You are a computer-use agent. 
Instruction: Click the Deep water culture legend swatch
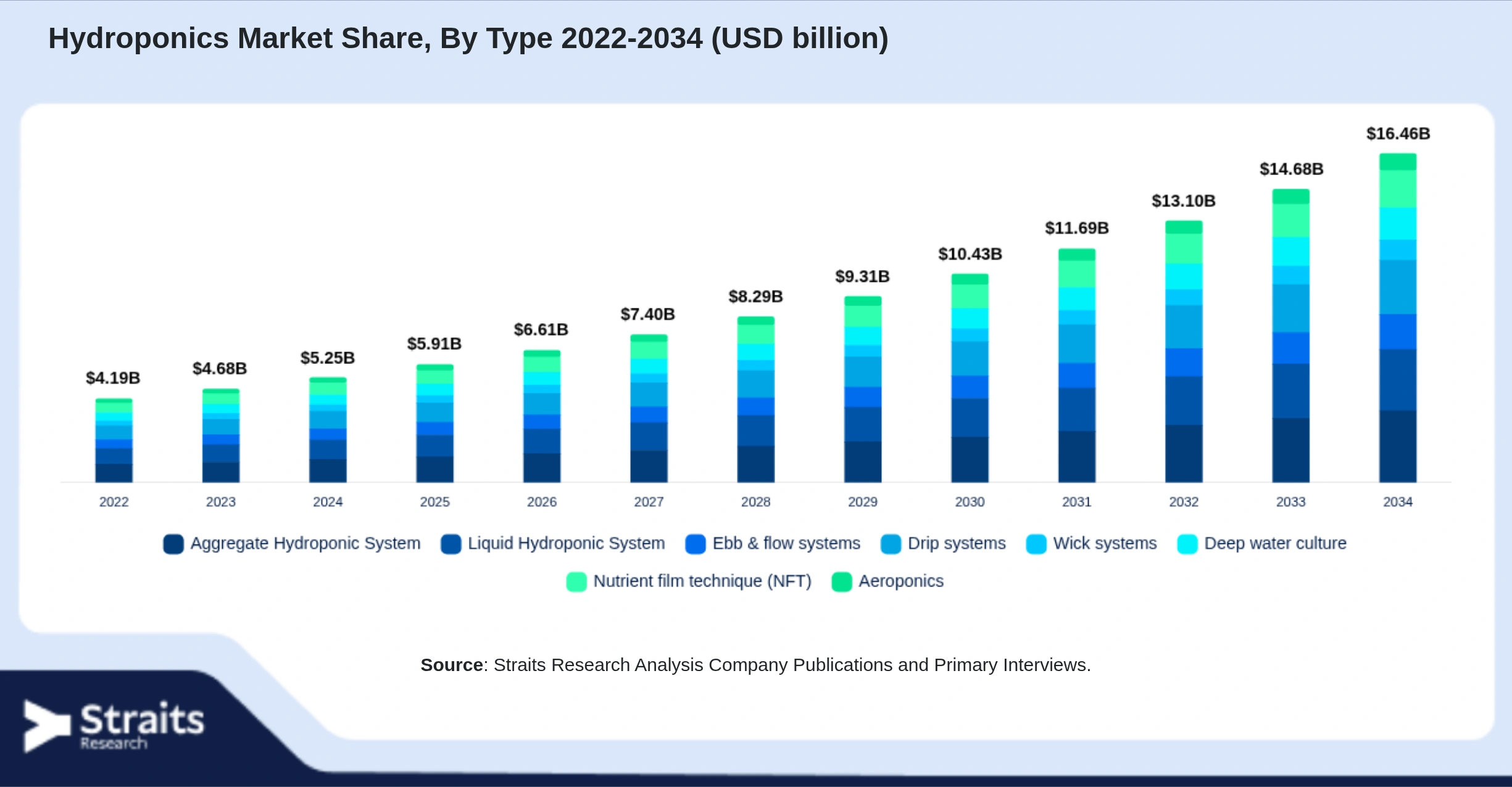(1187, 544)
